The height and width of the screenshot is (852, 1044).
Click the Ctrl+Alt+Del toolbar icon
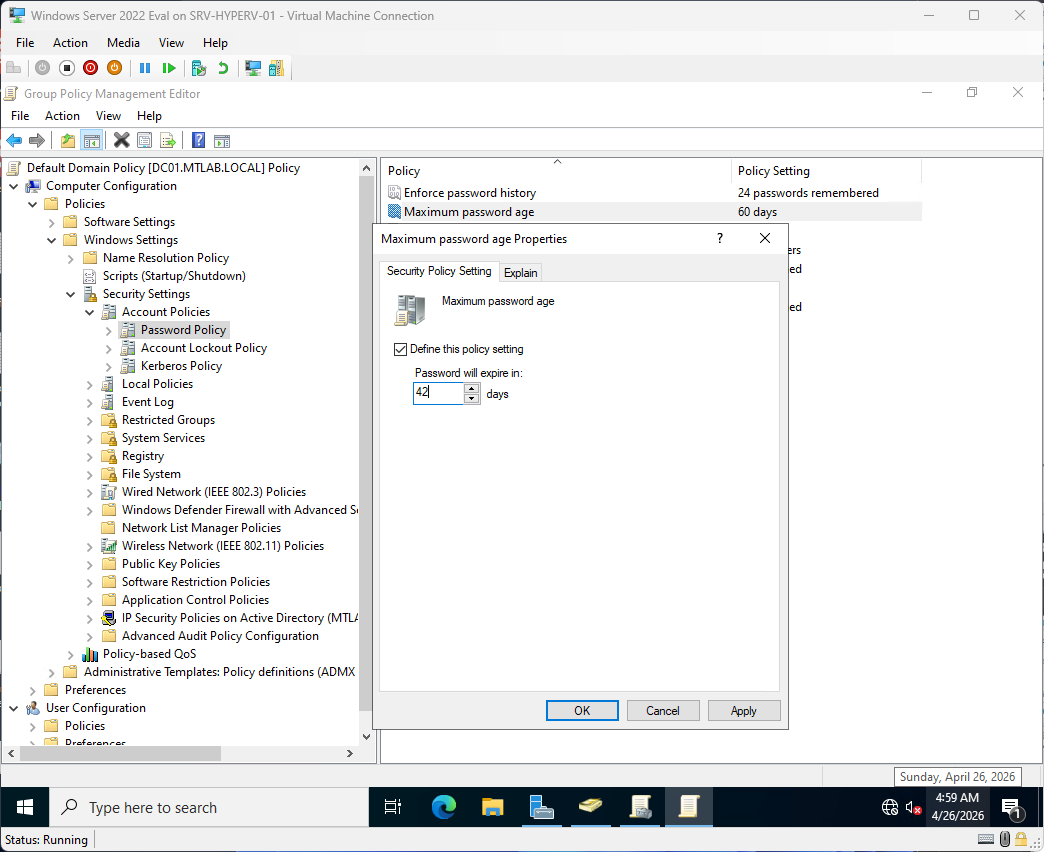pyautogui.click(x=13, y=68)
